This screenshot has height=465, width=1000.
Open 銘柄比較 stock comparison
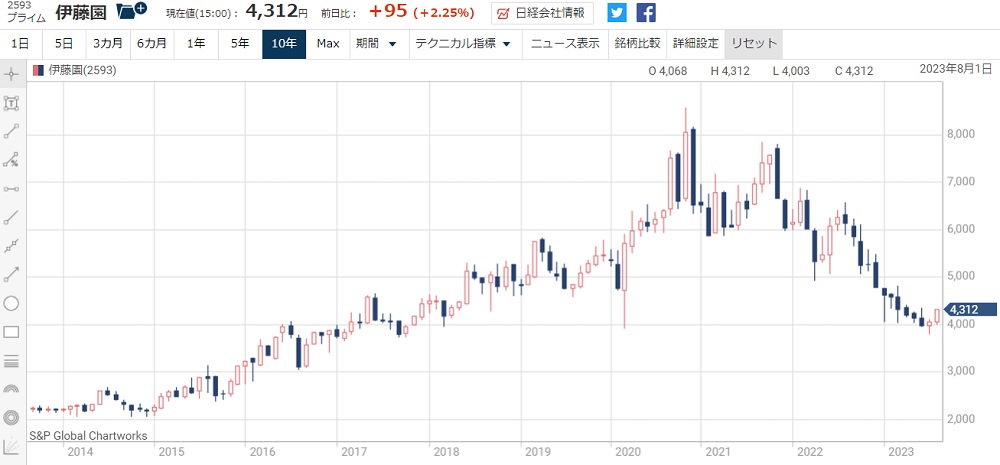[637, 43]
